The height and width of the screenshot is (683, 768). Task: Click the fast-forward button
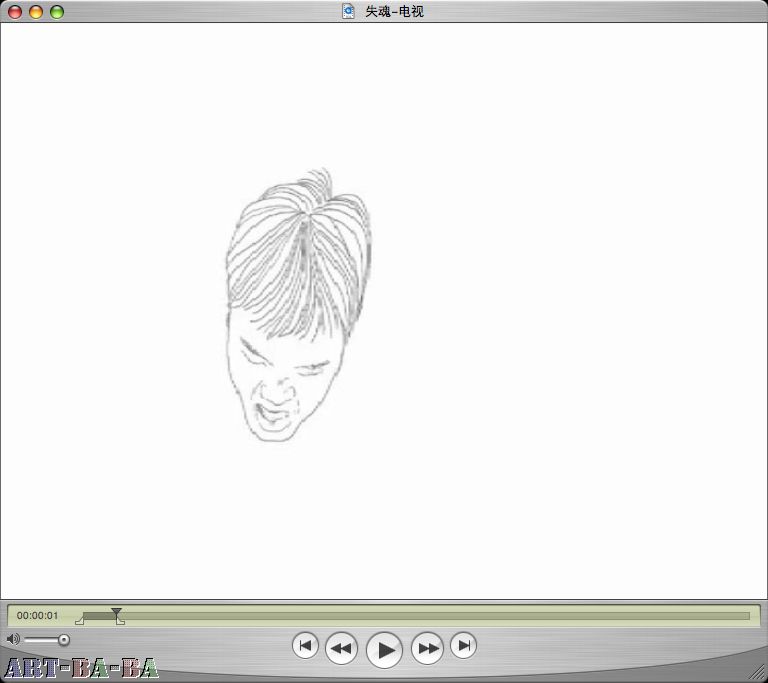(x=428, y=648)
